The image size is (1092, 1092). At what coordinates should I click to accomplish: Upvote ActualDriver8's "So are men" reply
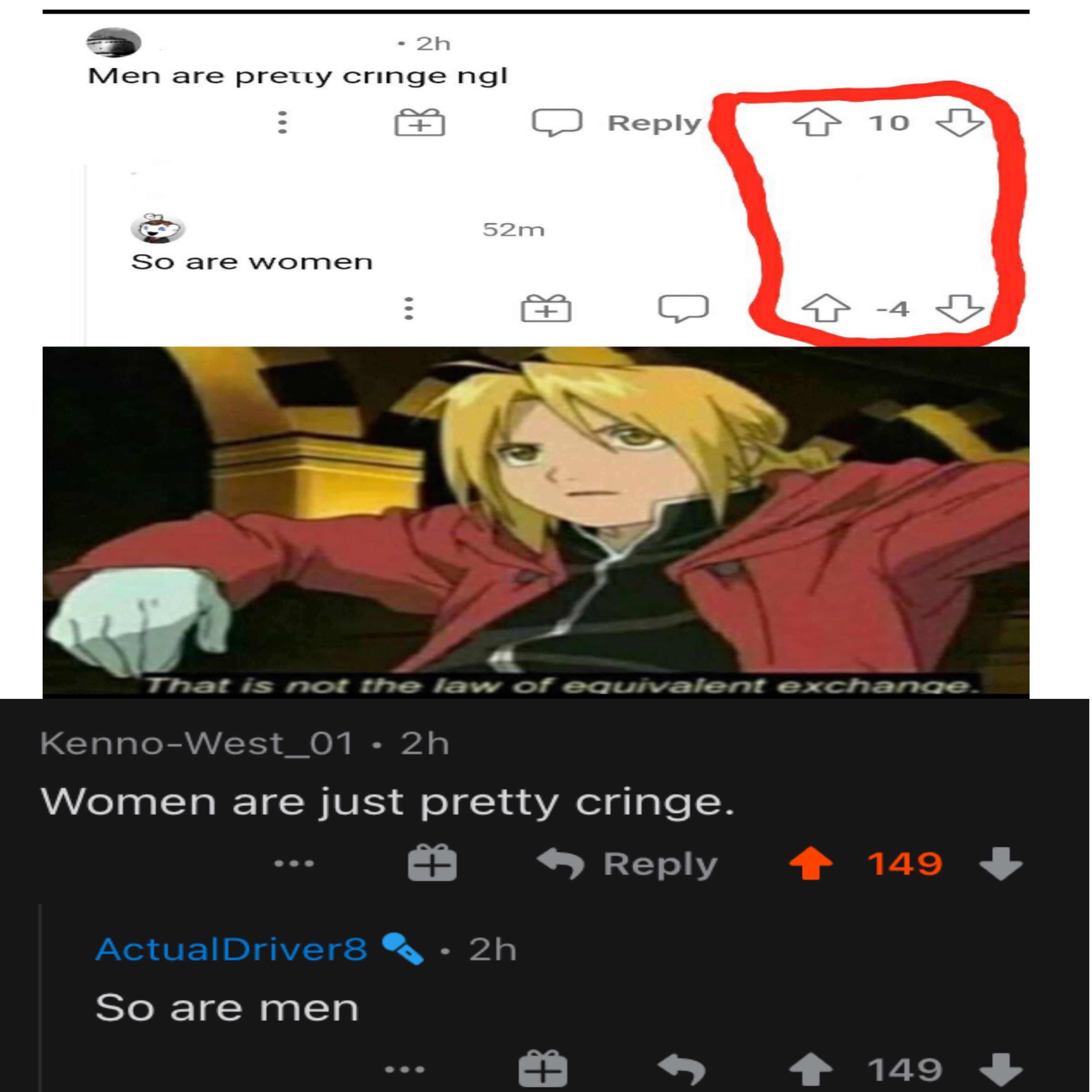point(810,1069)
